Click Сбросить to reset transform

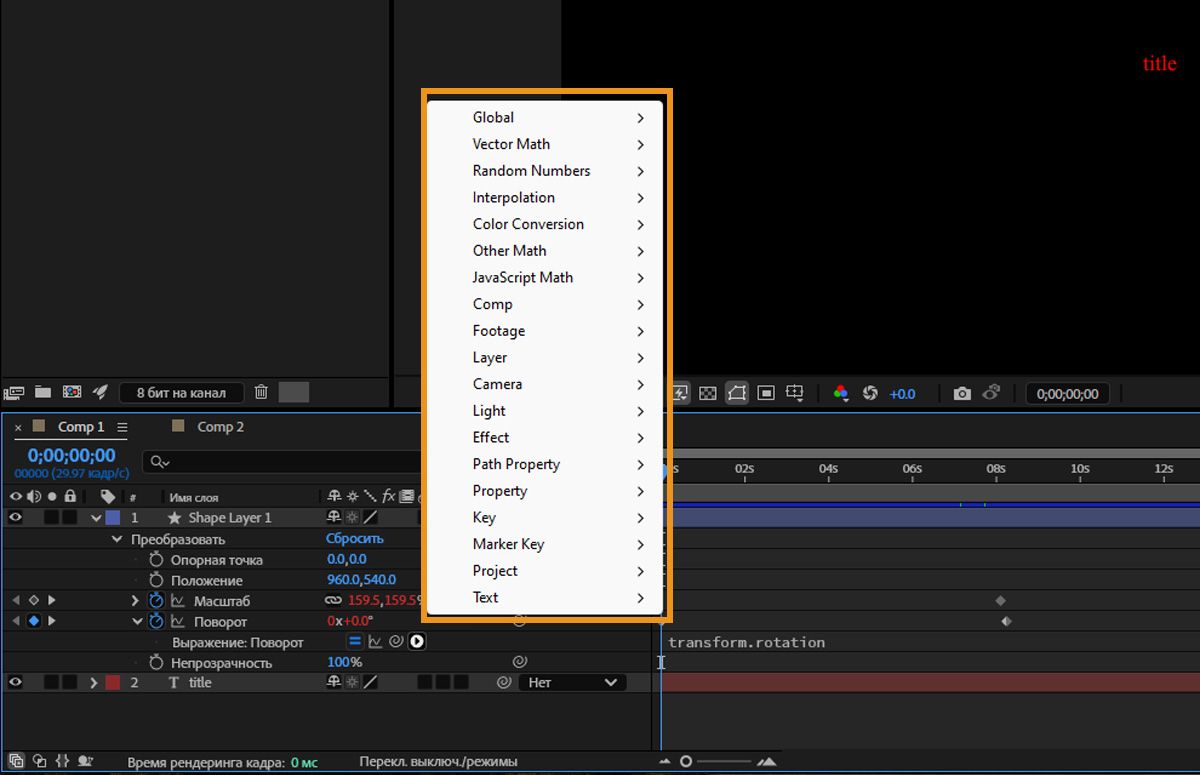(x=355, y=539)
